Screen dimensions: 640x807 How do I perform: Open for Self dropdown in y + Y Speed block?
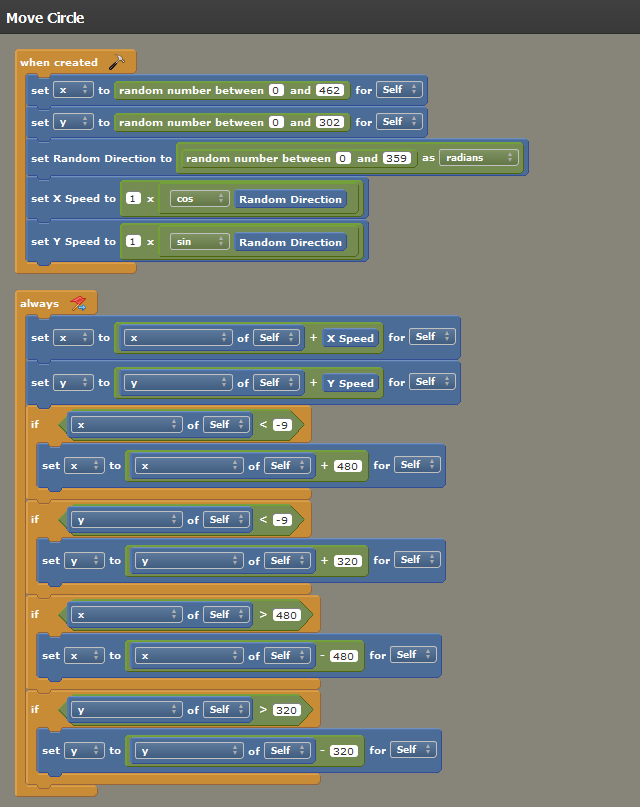tap(433, 381)
